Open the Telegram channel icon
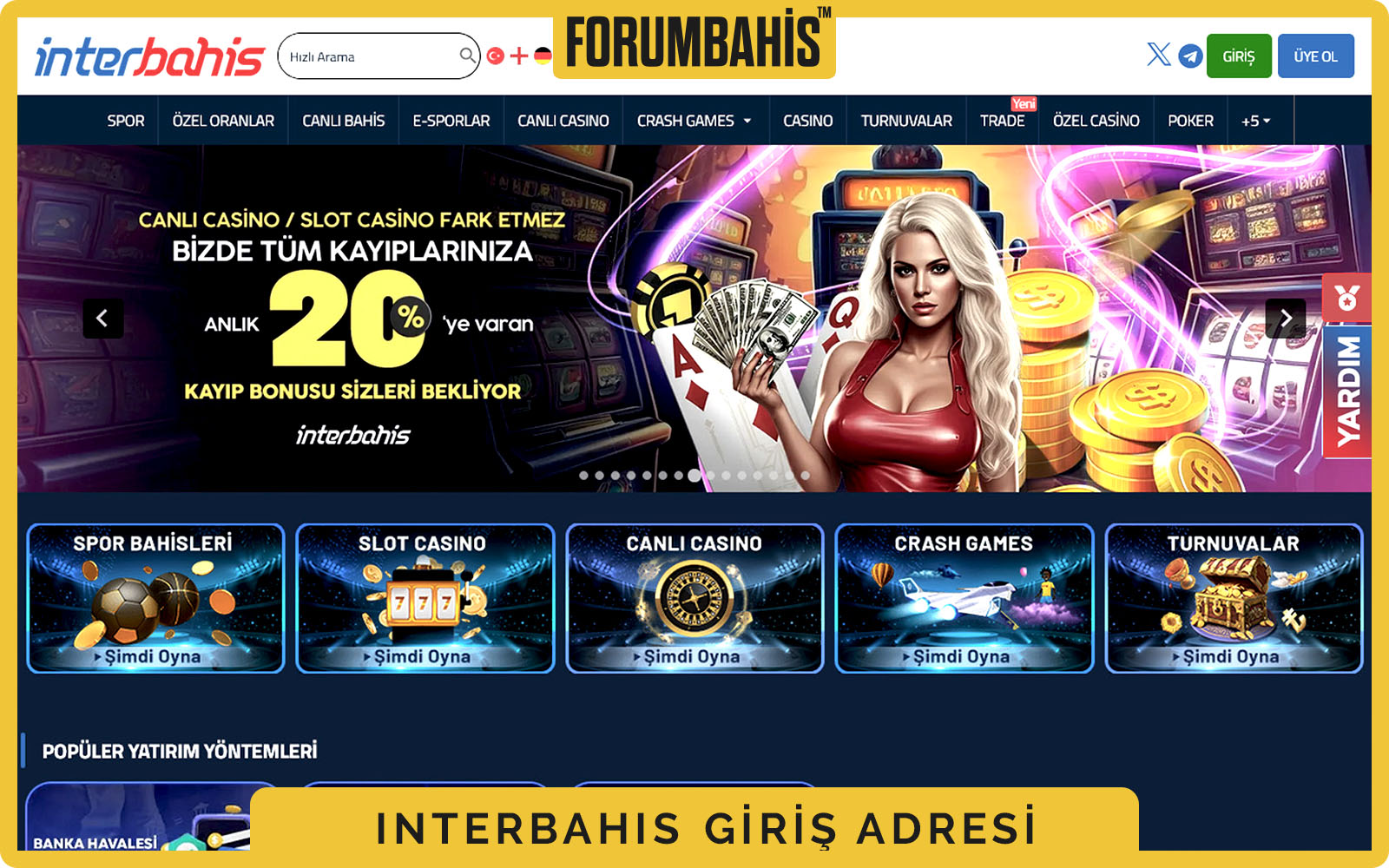This screenshot has height=868, width=1389. pyautogui.click(x=1190, y=56)
